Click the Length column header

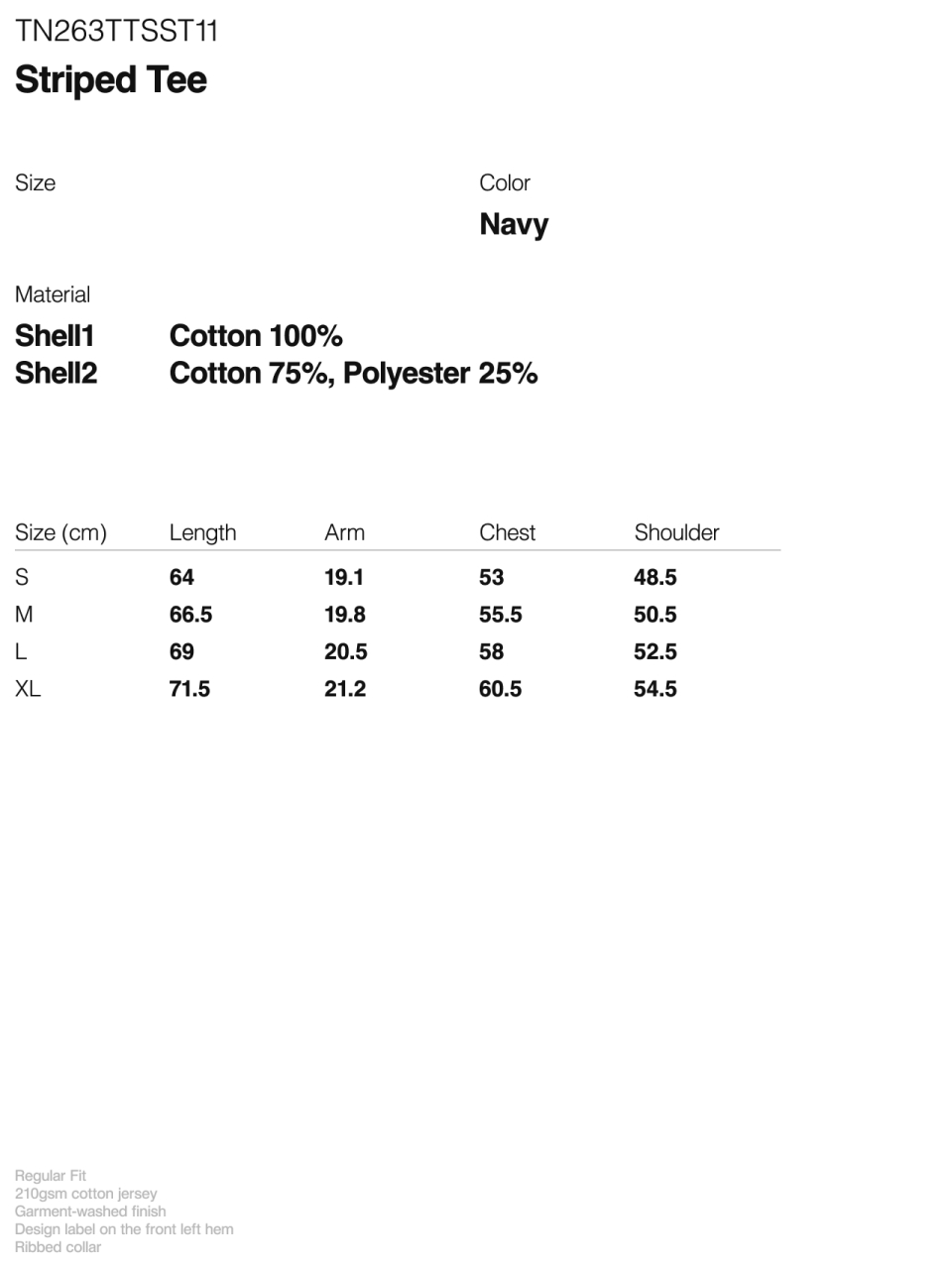pyautogui.click(x=203, y=533)
